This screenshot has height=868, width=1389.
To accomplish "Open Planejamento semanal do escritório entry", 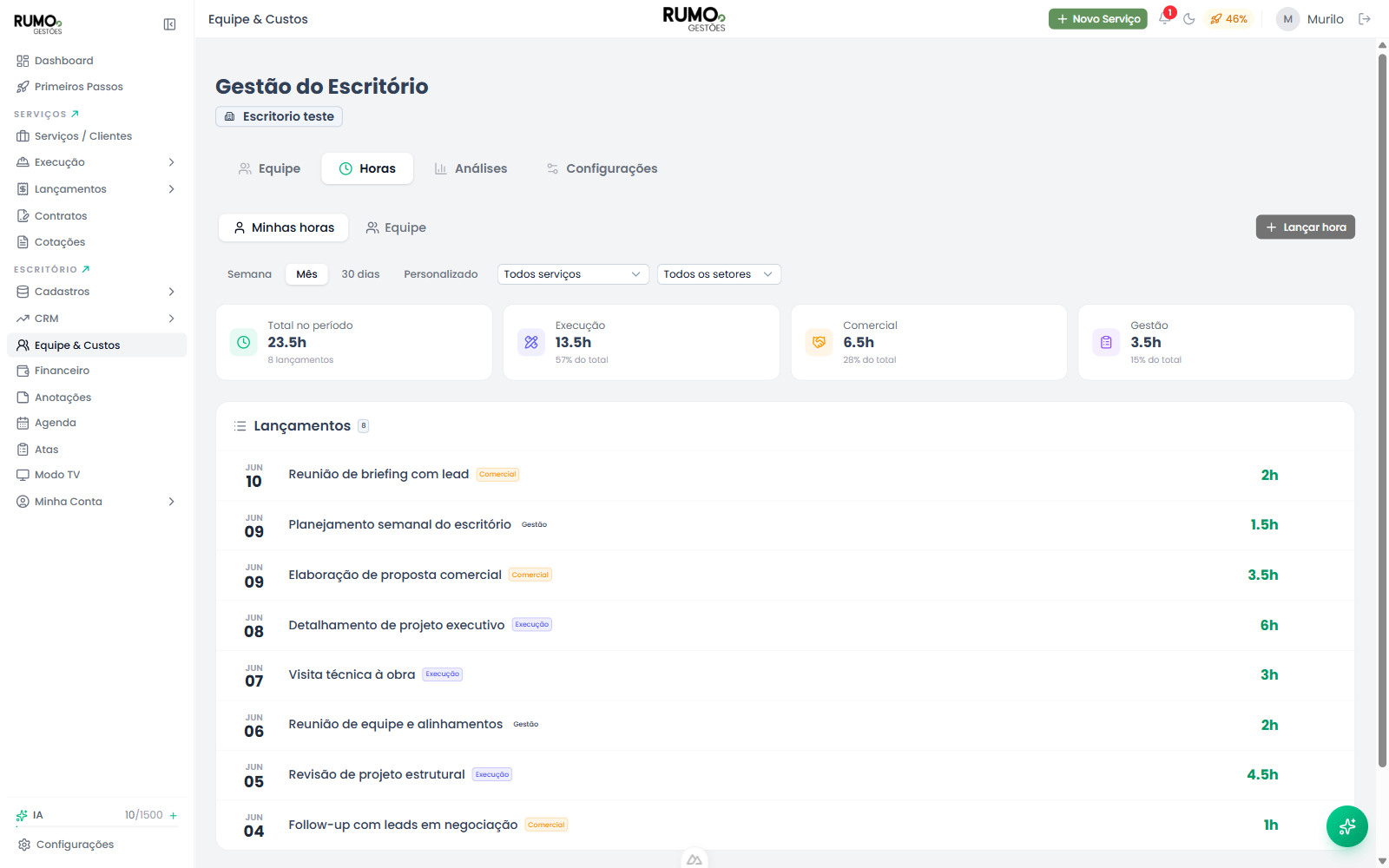I will pos(785,525).
